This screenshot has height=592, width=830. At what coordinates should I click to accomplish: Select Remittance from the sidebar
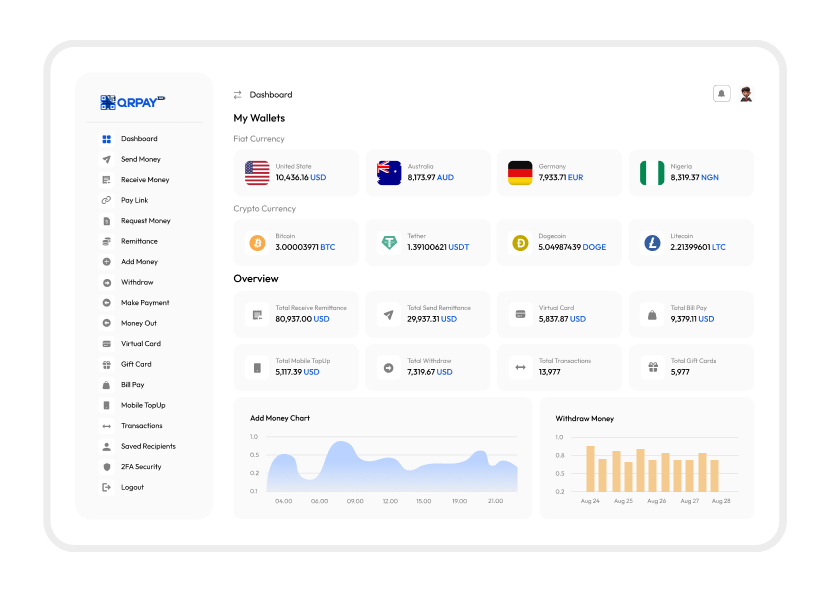pos(139,241)
